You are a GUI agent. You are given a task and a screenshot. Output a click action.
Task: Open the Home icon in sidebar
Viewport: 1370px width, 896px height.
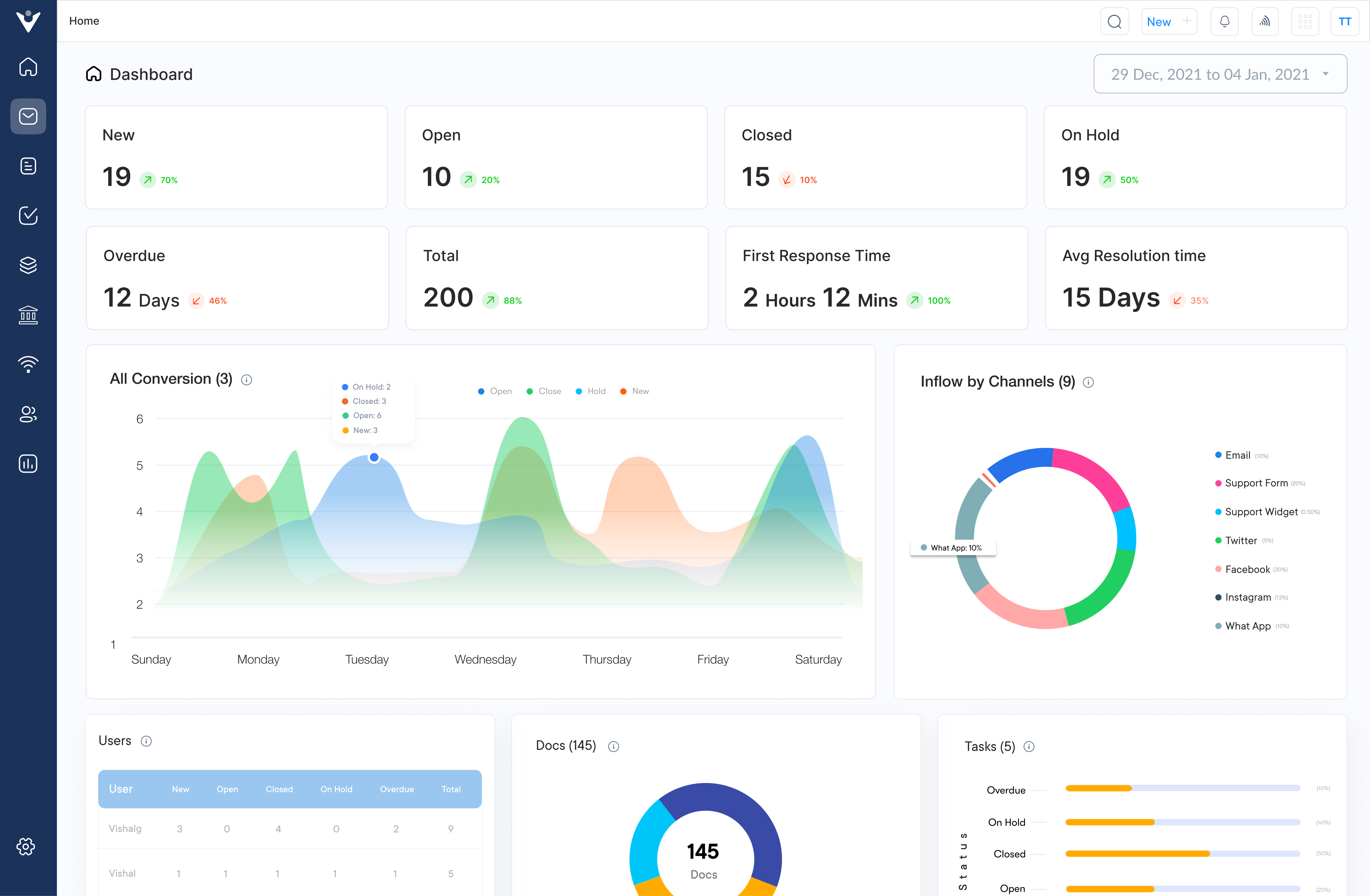[28, 67]
